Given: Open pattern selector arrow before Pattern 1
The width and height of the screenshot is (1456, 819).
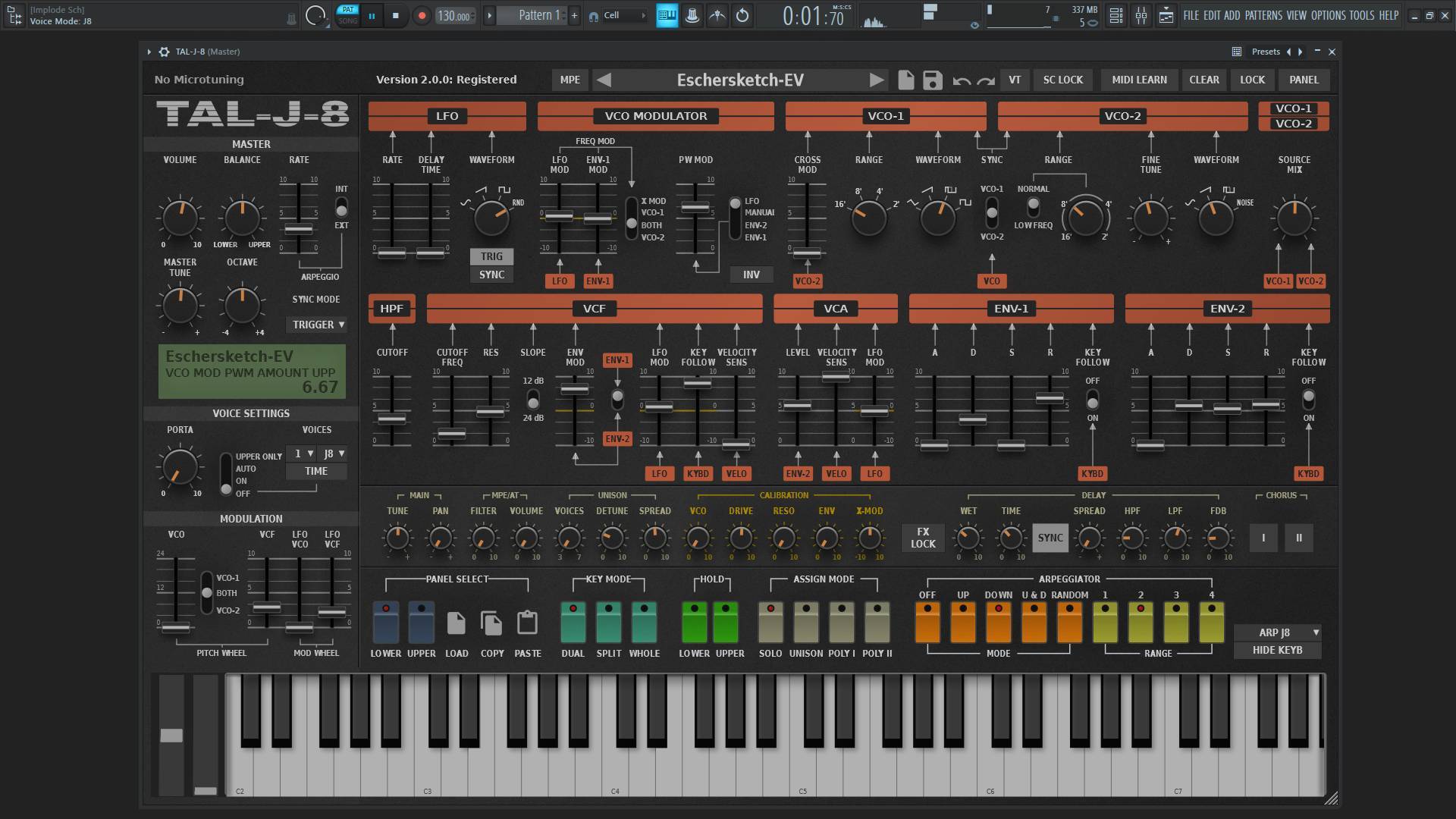Looking at the screenshot, I should pos(489,15).
